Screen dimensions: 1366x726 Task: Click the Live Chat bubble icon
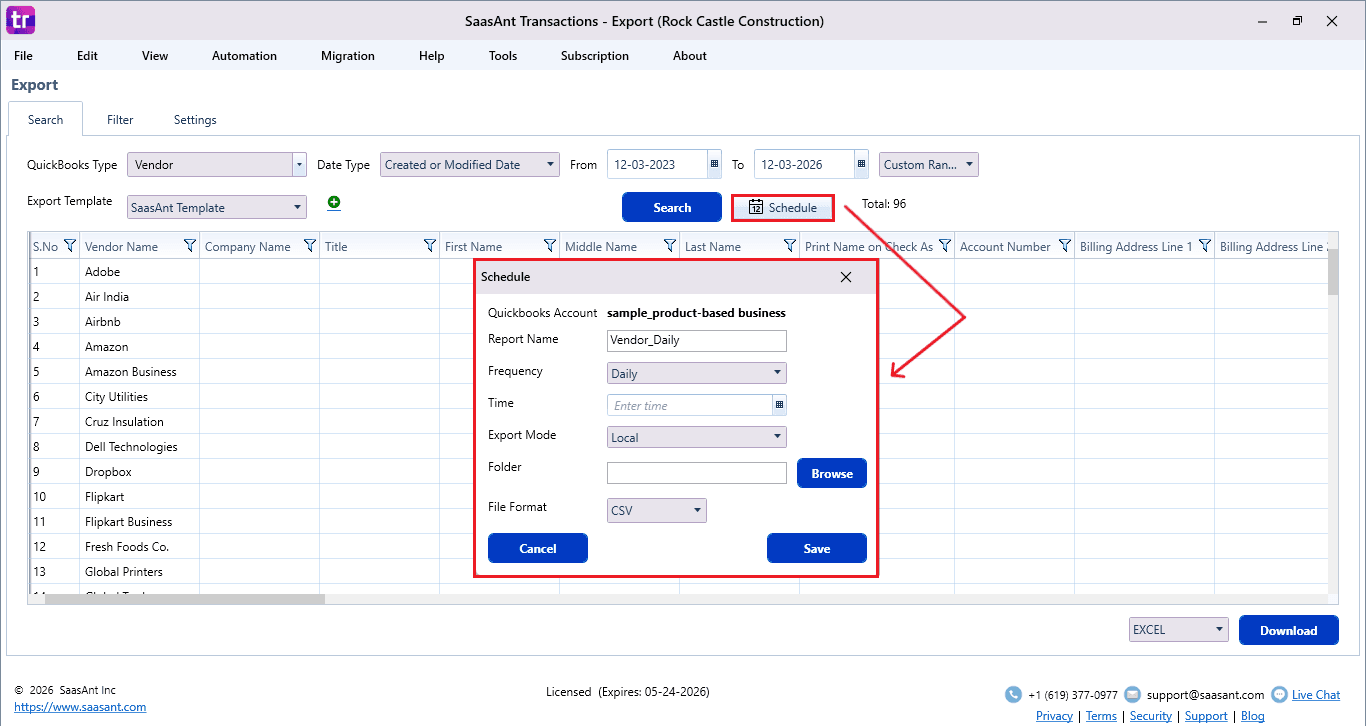tap(1279, 694)
